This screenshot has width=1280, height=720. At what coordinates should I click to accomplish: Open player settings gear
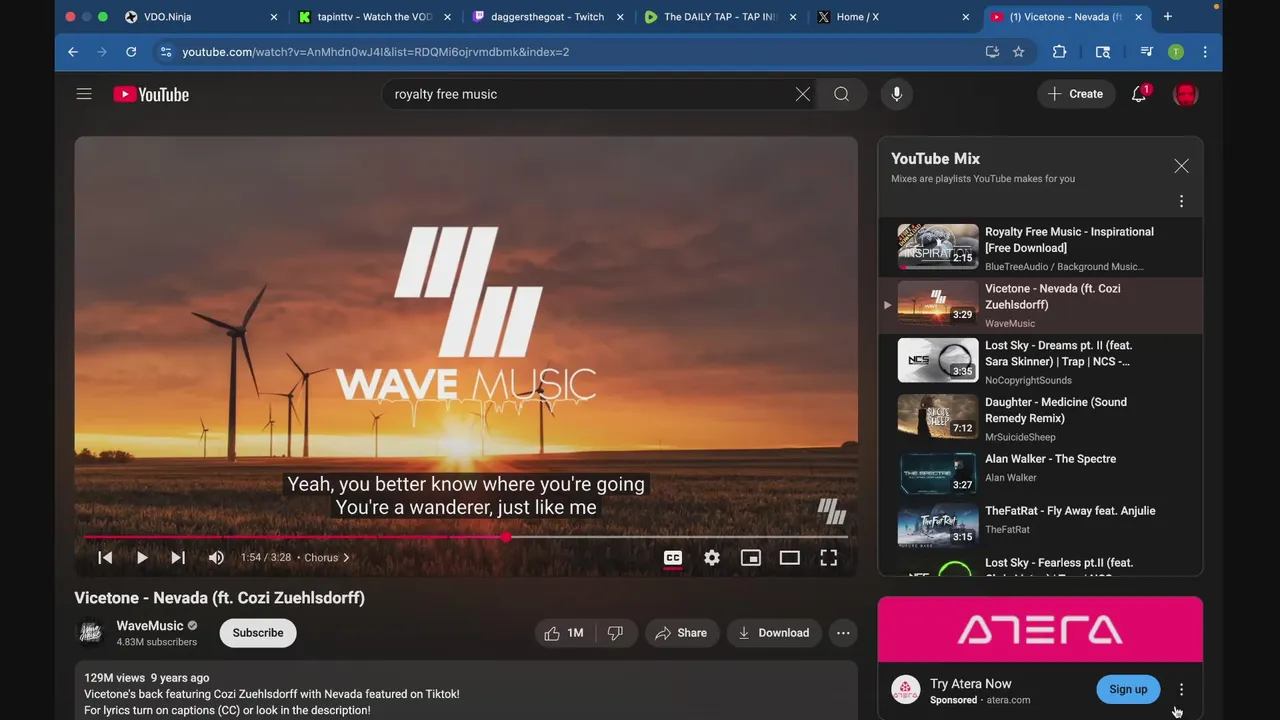coord(712,558)
